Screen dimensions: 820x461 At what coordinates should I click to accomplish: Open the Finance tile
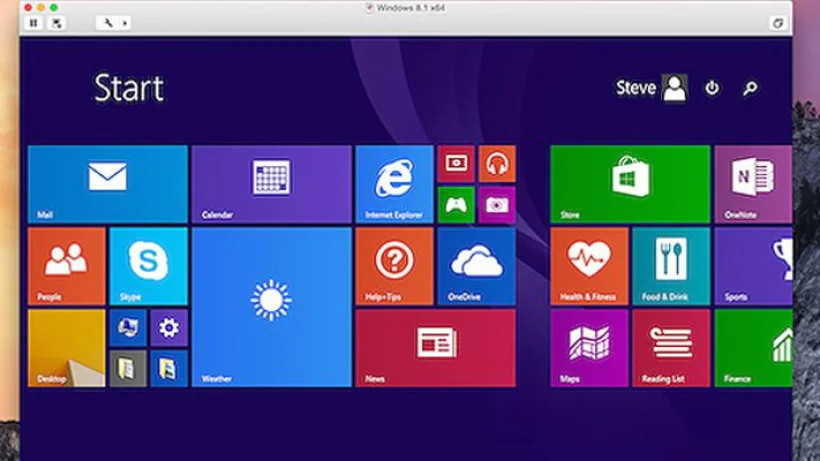coord(753,348)
